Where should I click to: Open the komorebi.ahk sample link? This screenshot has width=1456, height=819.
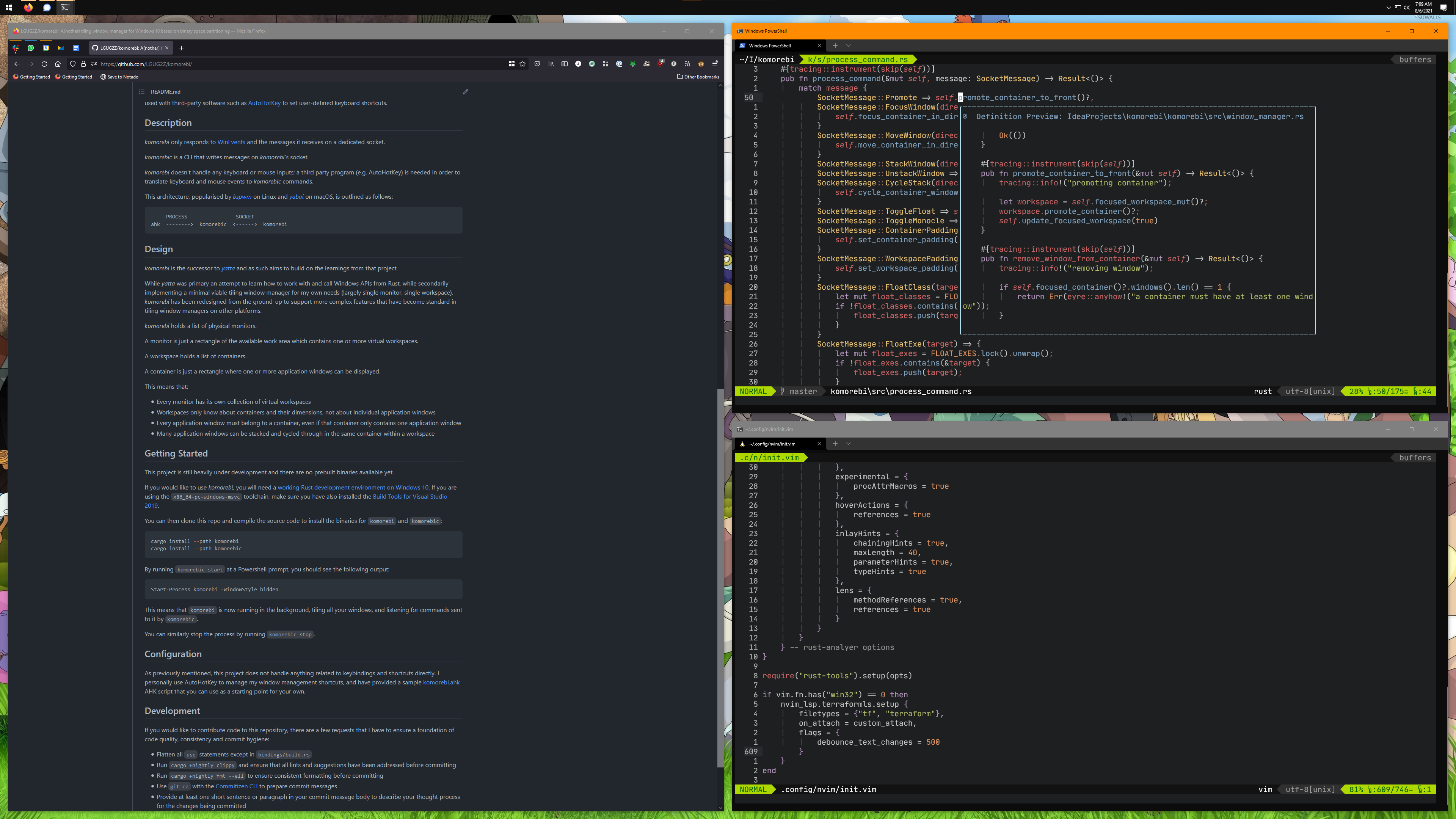point(441,682)
